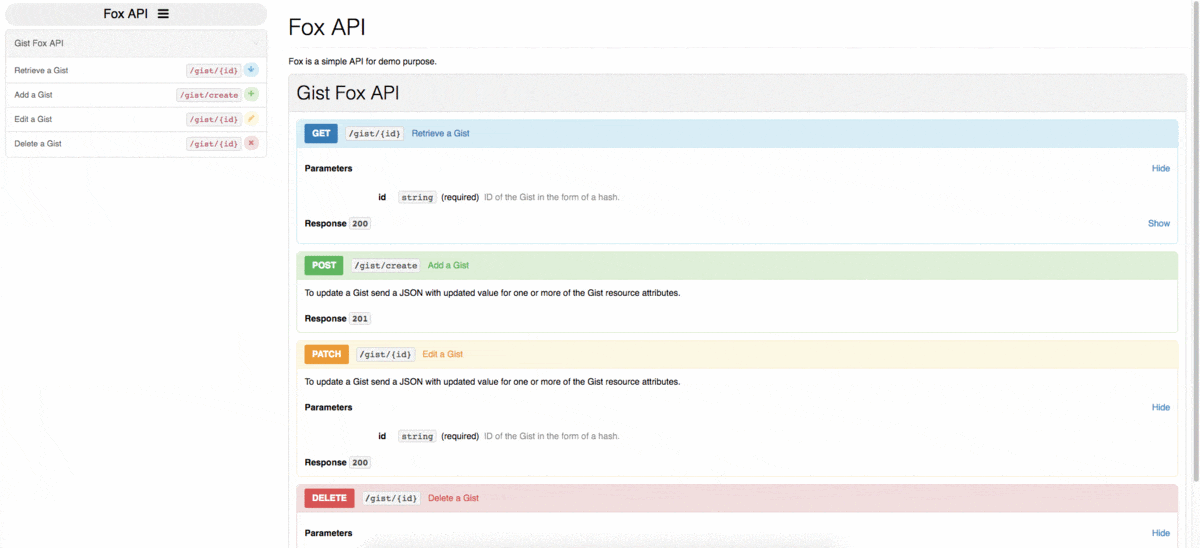Select Add a Gist in the sidebar
The height and width of the screenshot is (548, 1200).
(x=33, y=95)
